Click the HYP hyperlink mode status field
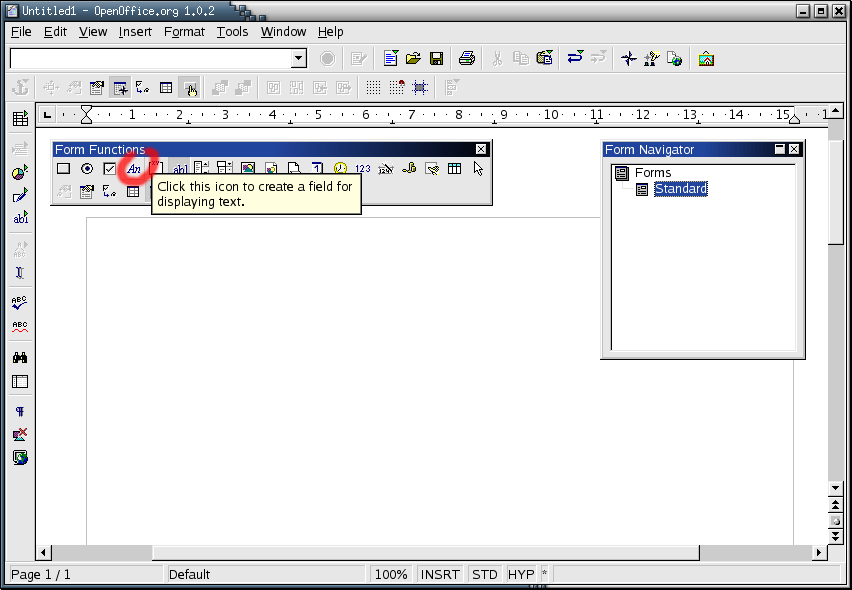852x590 pixels. 521,574
